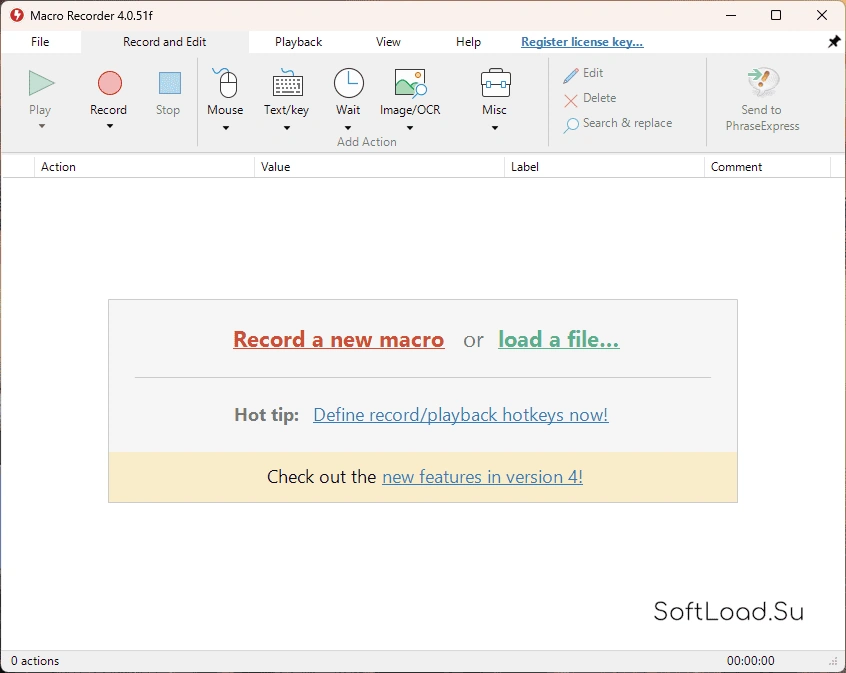Viewport: 846px width, 673px height.
Task: Click the Text/key keyboard icon
Action: pyautogui.click(x=287, y=83)
